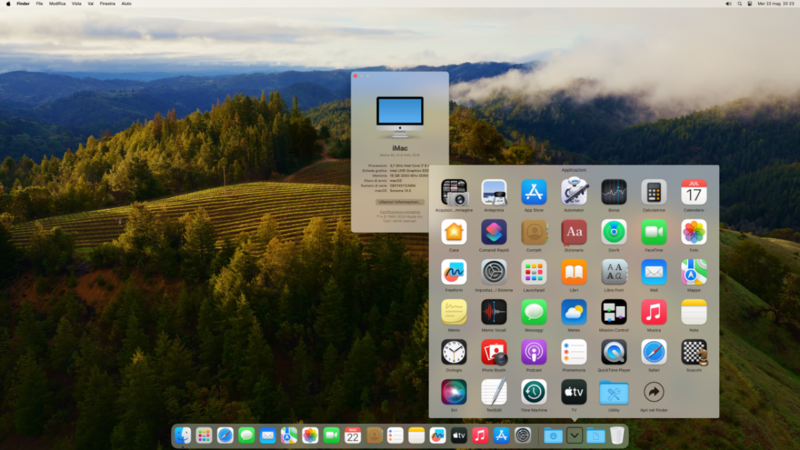The width and height of the screenshot is (800, 450).
Task: Open the Meteo weather app
Action: coord(574,312)
